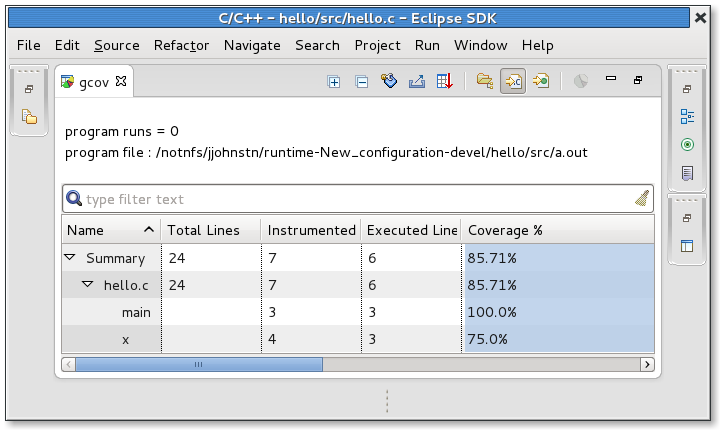This screenshot has height=430, width=720.
Task: Select the main function row
Action: [x=358, y=312]
